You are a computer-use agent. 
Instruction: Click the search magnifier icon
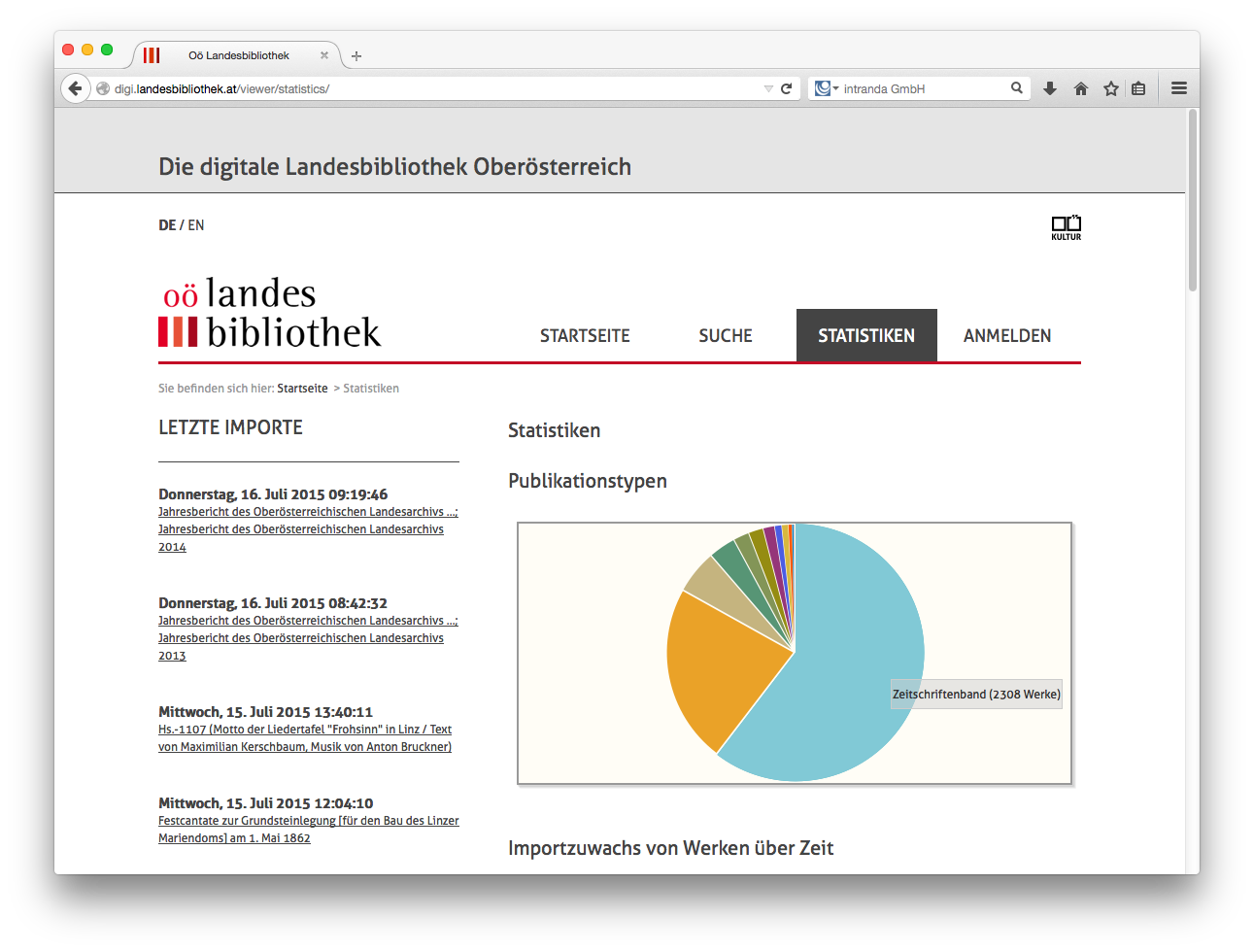click(1017, 88)
